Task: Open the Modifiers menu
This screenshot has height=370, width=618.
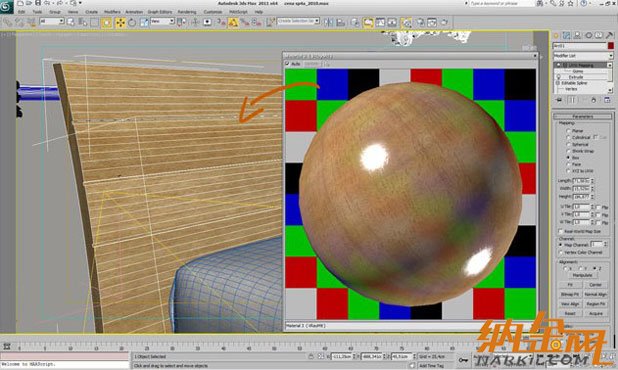Action: point(112,12)
